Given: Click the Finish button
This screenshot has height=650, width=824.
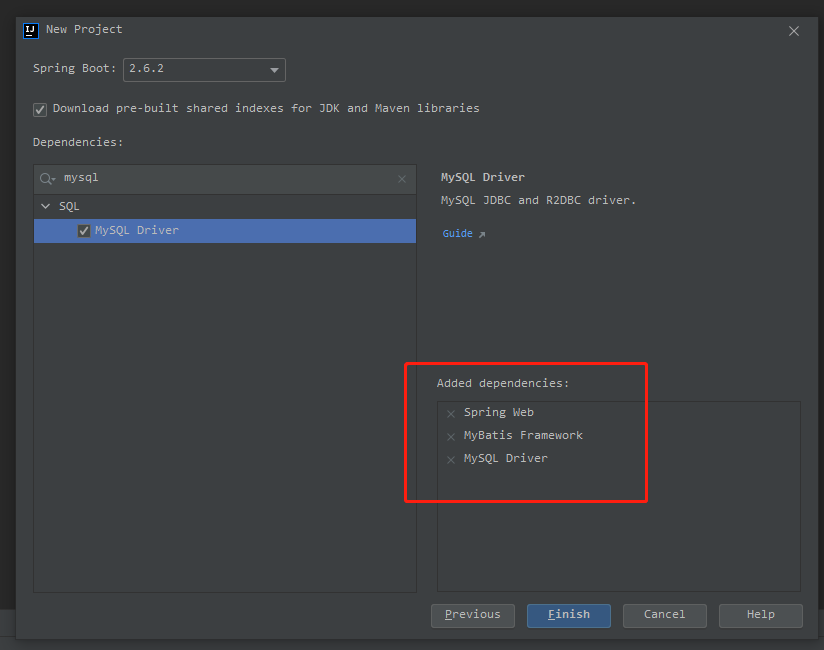Looking at the screenshot, I should pos(569,615).
